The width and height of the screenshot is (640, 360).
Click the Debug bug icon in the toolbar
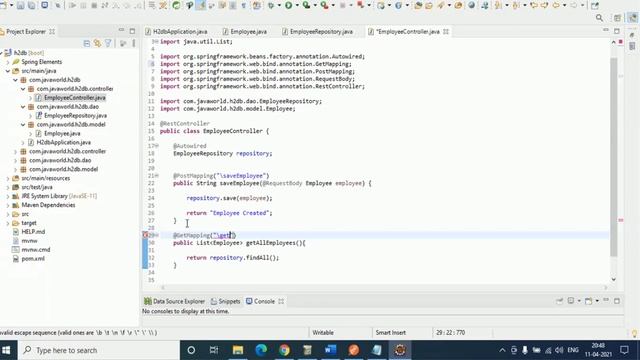pyautogui.click(x=271, y=5)
